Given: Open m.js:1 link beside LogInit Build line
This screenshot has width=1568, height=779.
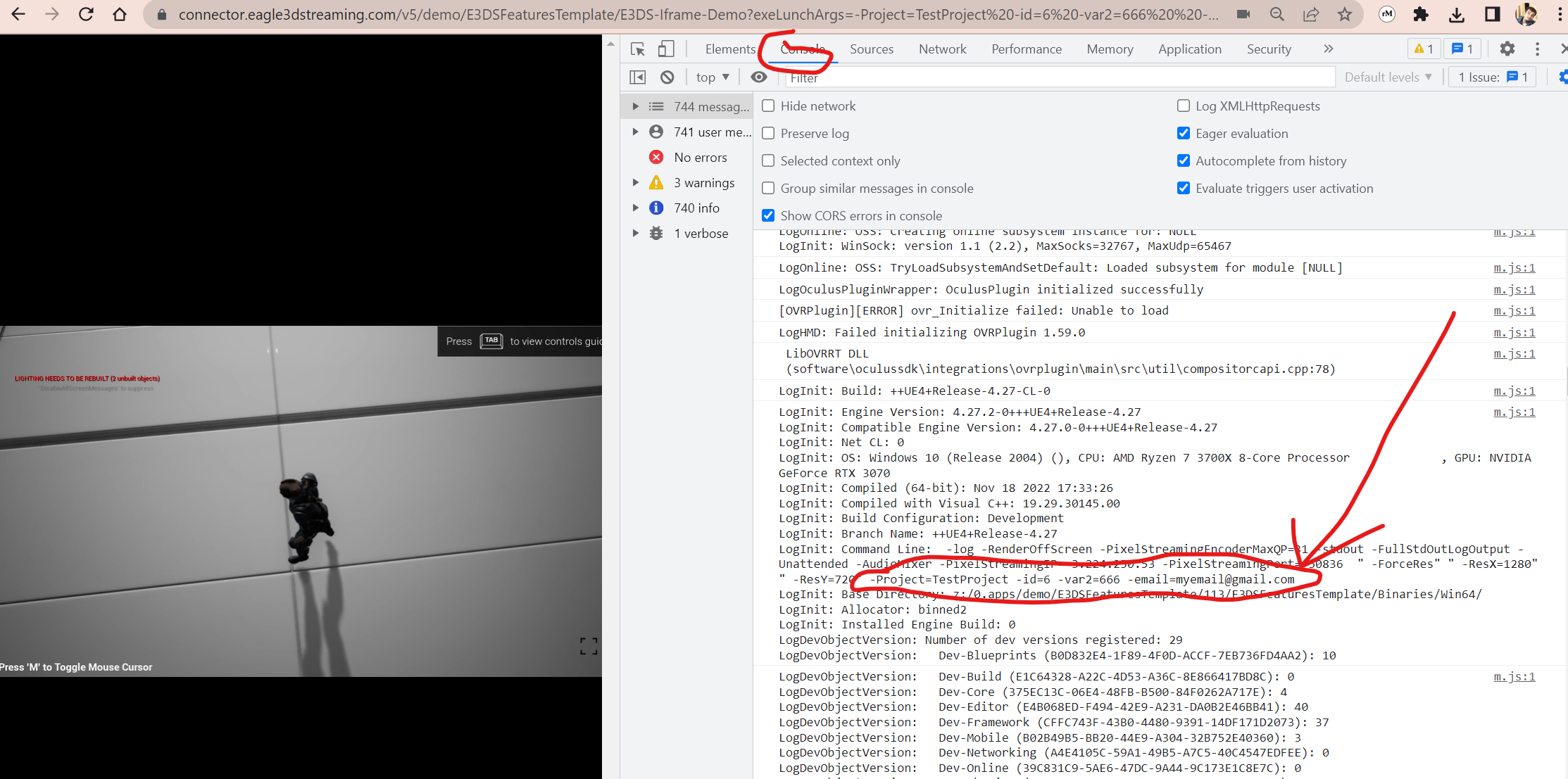Looking at the screenshot, I should coord(1514,391).
